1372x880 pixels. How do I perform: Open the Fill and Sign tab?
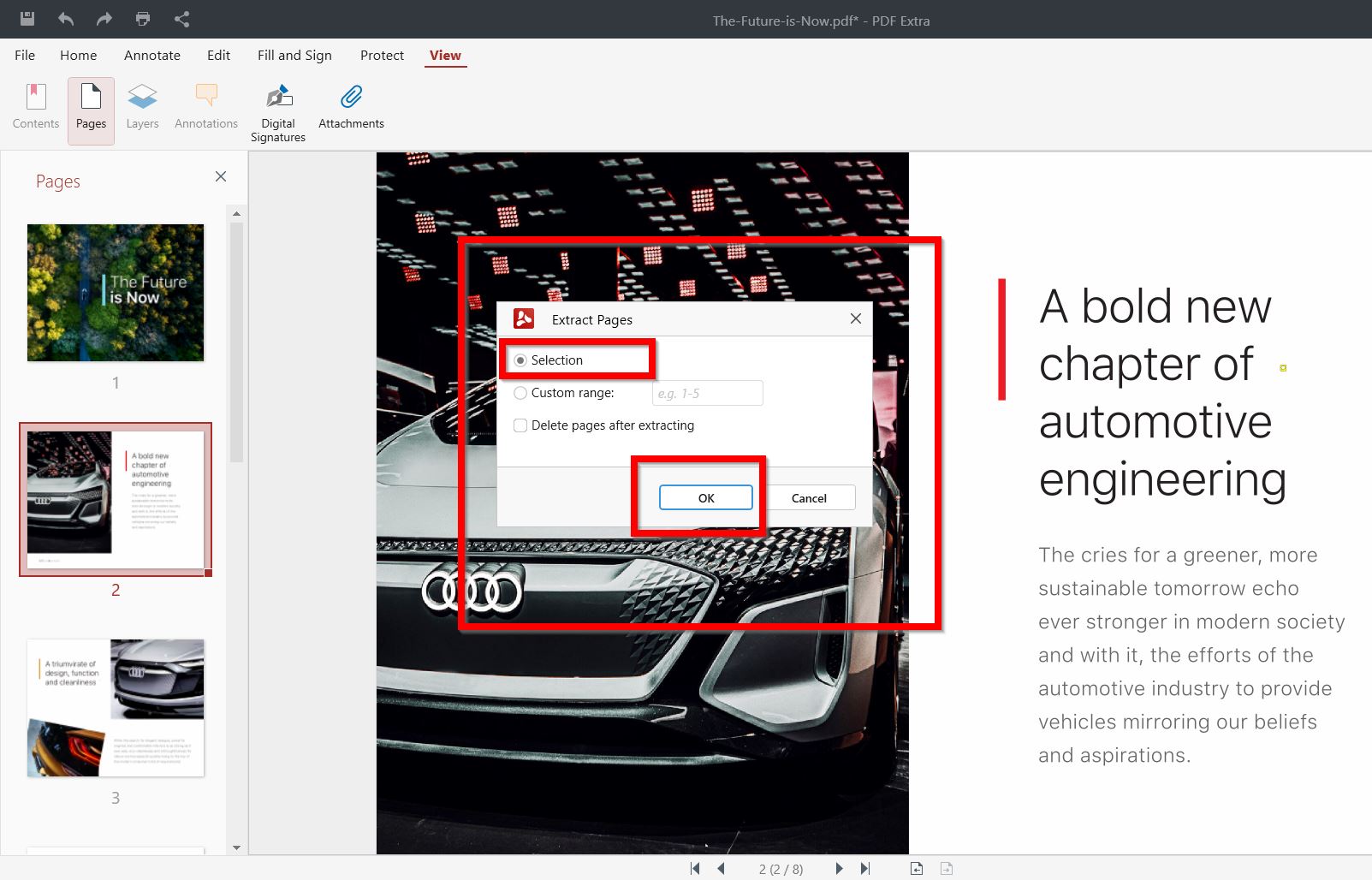(x=294, y=55)
